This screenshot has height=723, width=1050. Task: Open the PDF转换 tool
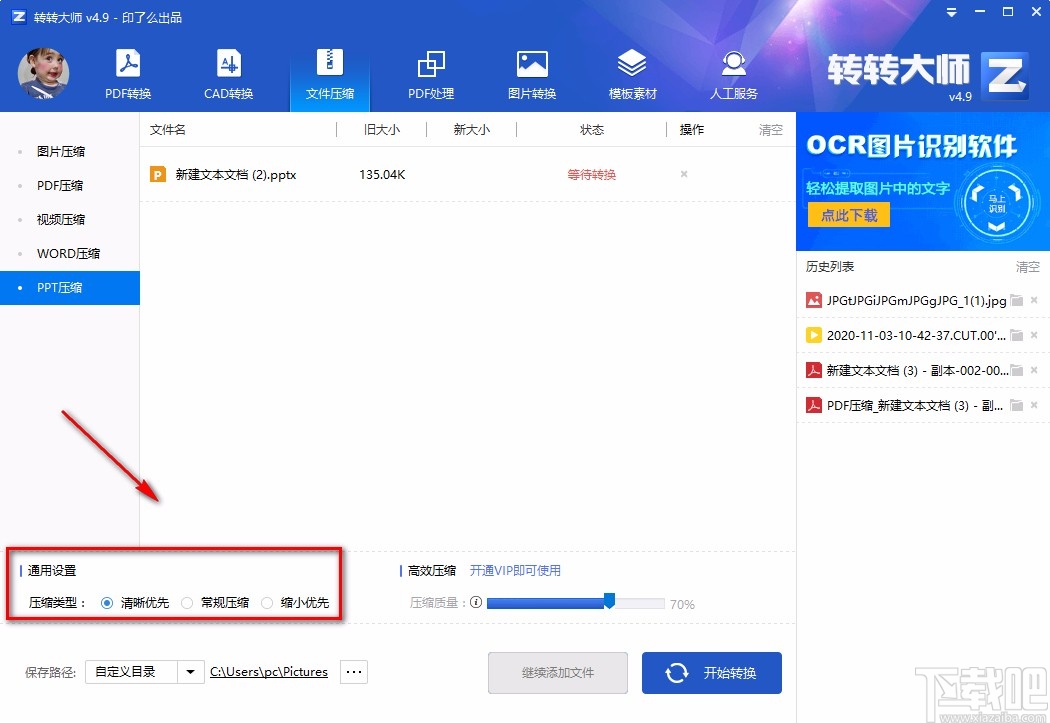(128, 73)
